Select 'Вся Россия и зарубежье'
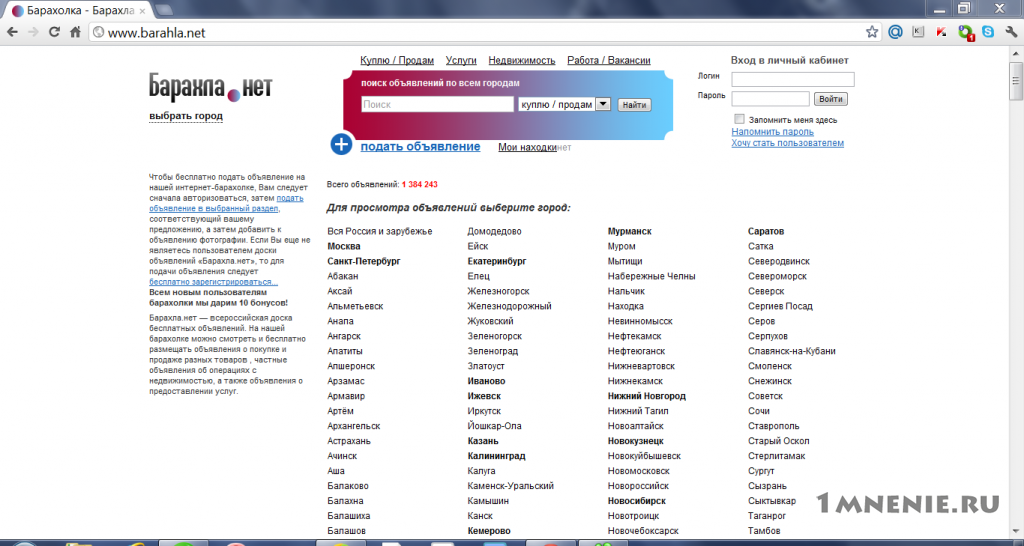The image size is (1024, 546). 379,231
